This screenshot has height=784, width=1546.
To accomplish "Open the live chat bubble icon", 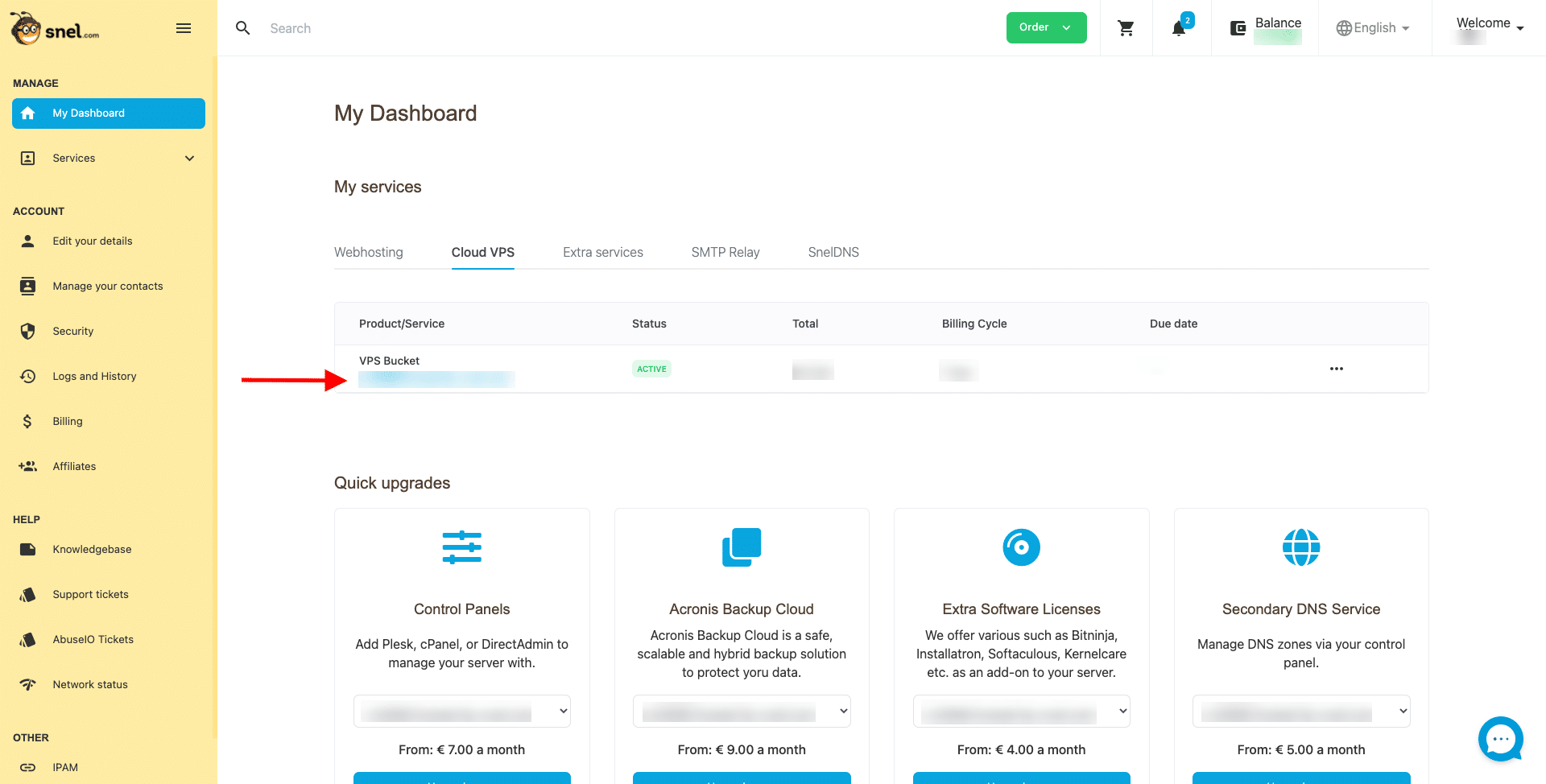I will click(x=1501, y=739).
